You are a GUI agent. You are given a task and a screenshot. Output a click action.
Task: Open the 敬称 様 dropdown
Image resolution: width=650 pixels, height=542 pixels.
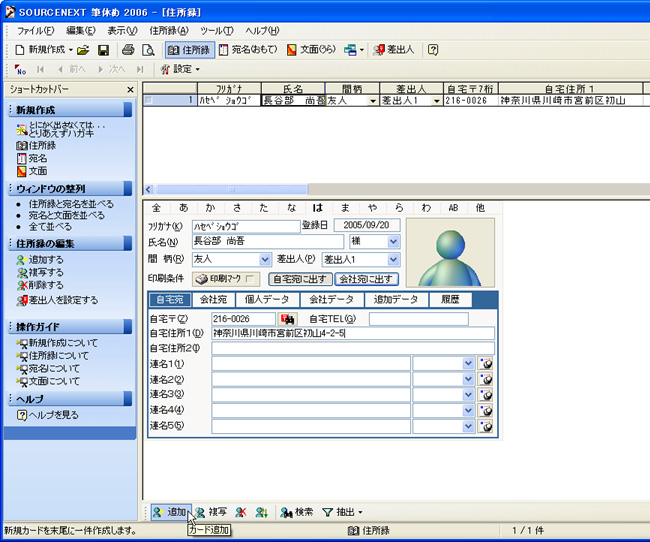point(393,241)
